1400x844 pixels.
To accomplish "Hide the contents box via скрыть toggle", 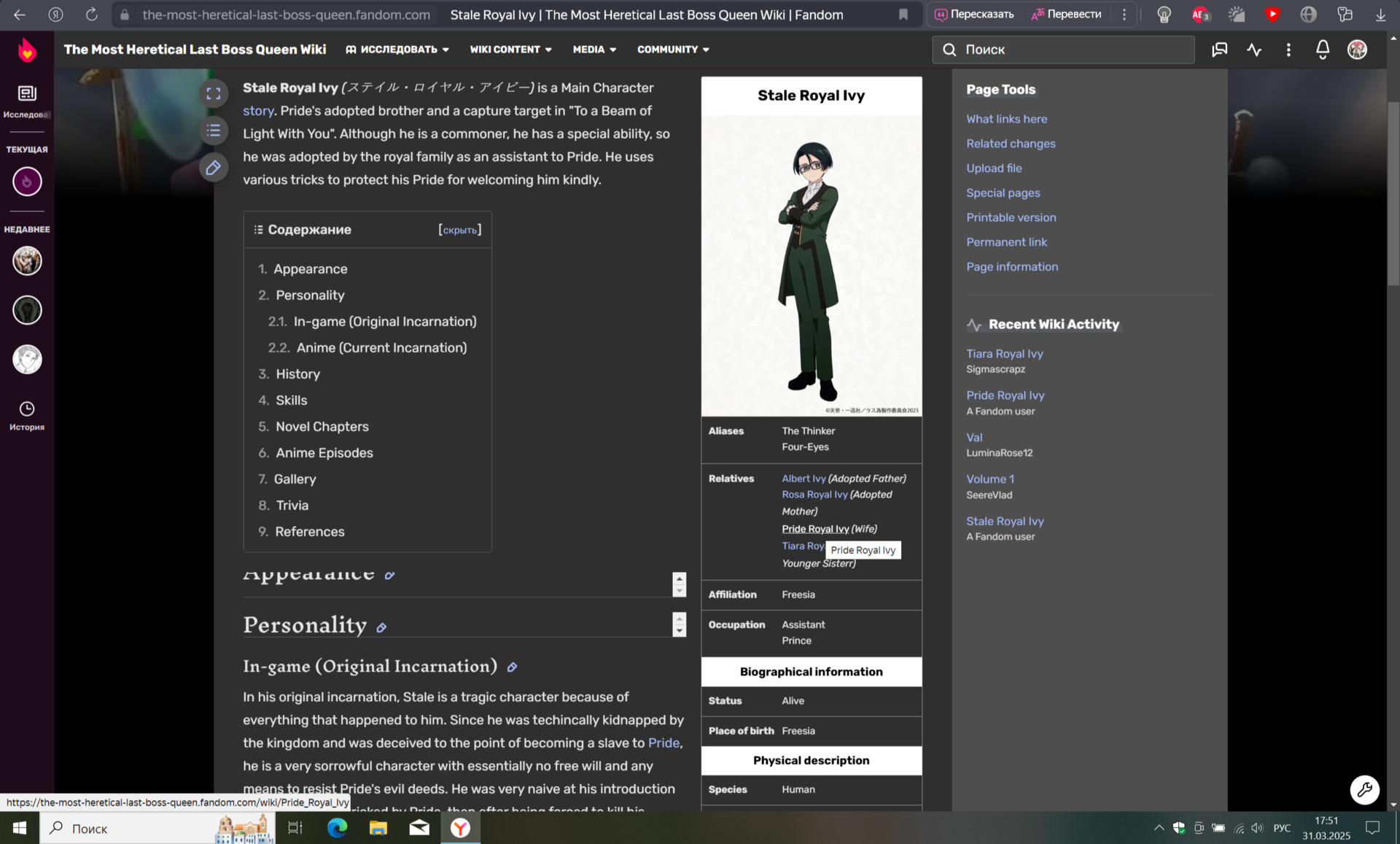I will [x=459, y=230].
